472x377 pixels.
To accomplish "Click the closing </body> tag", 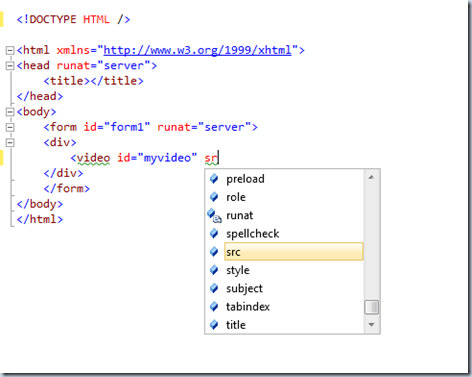I will pos(40,204).
